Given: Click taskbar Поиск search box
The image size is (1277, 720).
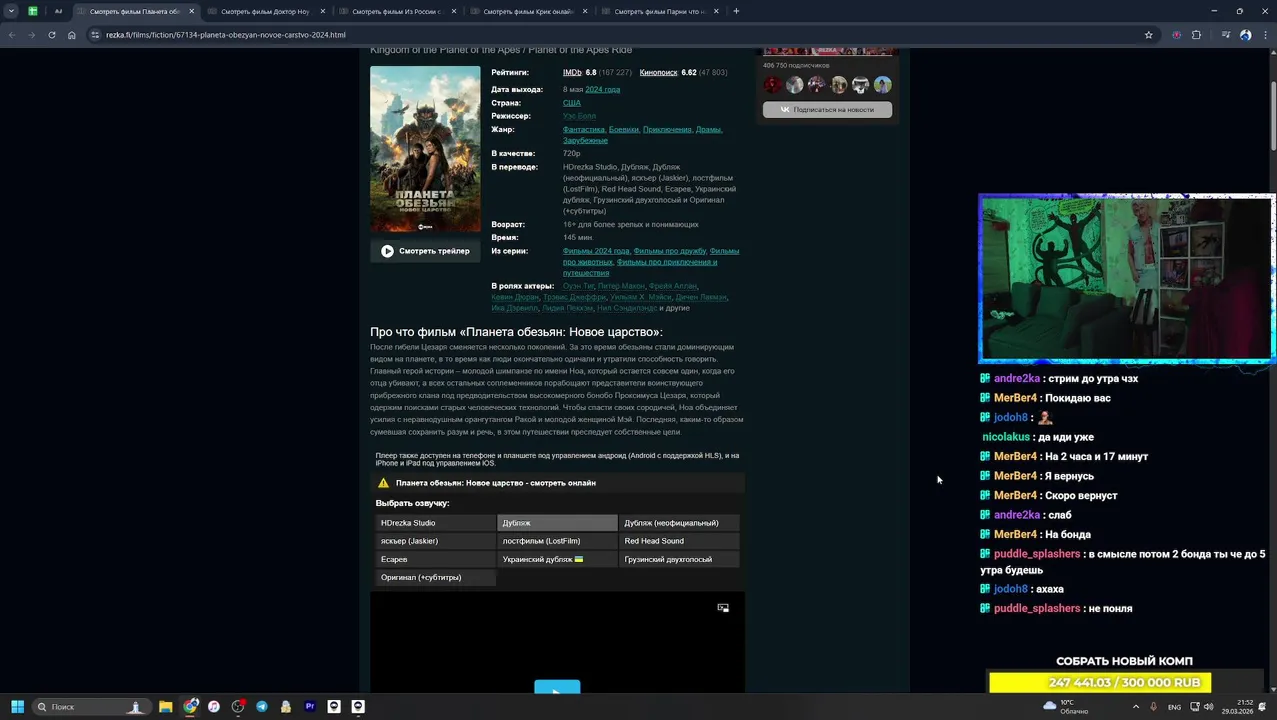Looking at the screenshot, I should [x=90, y=706].
